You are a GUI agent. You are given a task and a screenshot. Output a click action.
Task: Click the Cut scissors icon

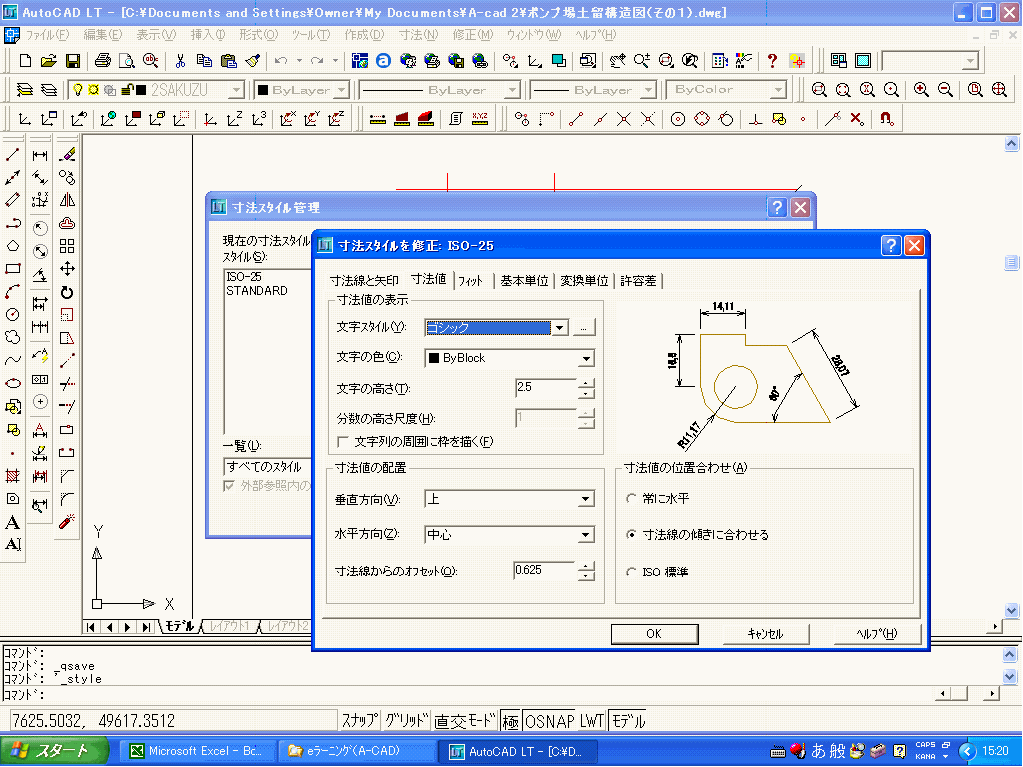pyautogui.click(x=180, y=61)
